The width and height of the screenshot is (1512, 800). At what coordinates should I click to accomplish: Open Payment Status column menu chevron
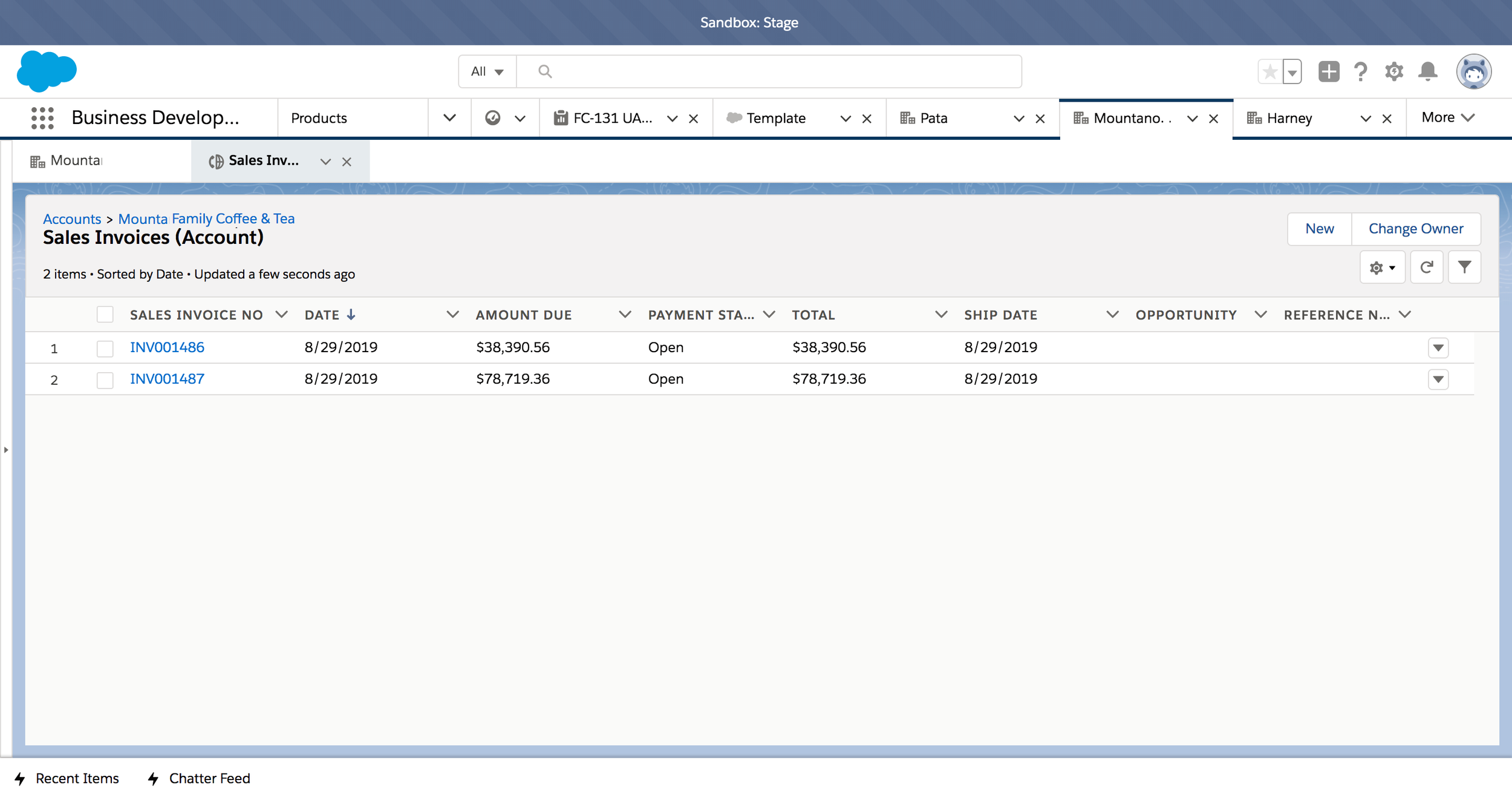769,315
